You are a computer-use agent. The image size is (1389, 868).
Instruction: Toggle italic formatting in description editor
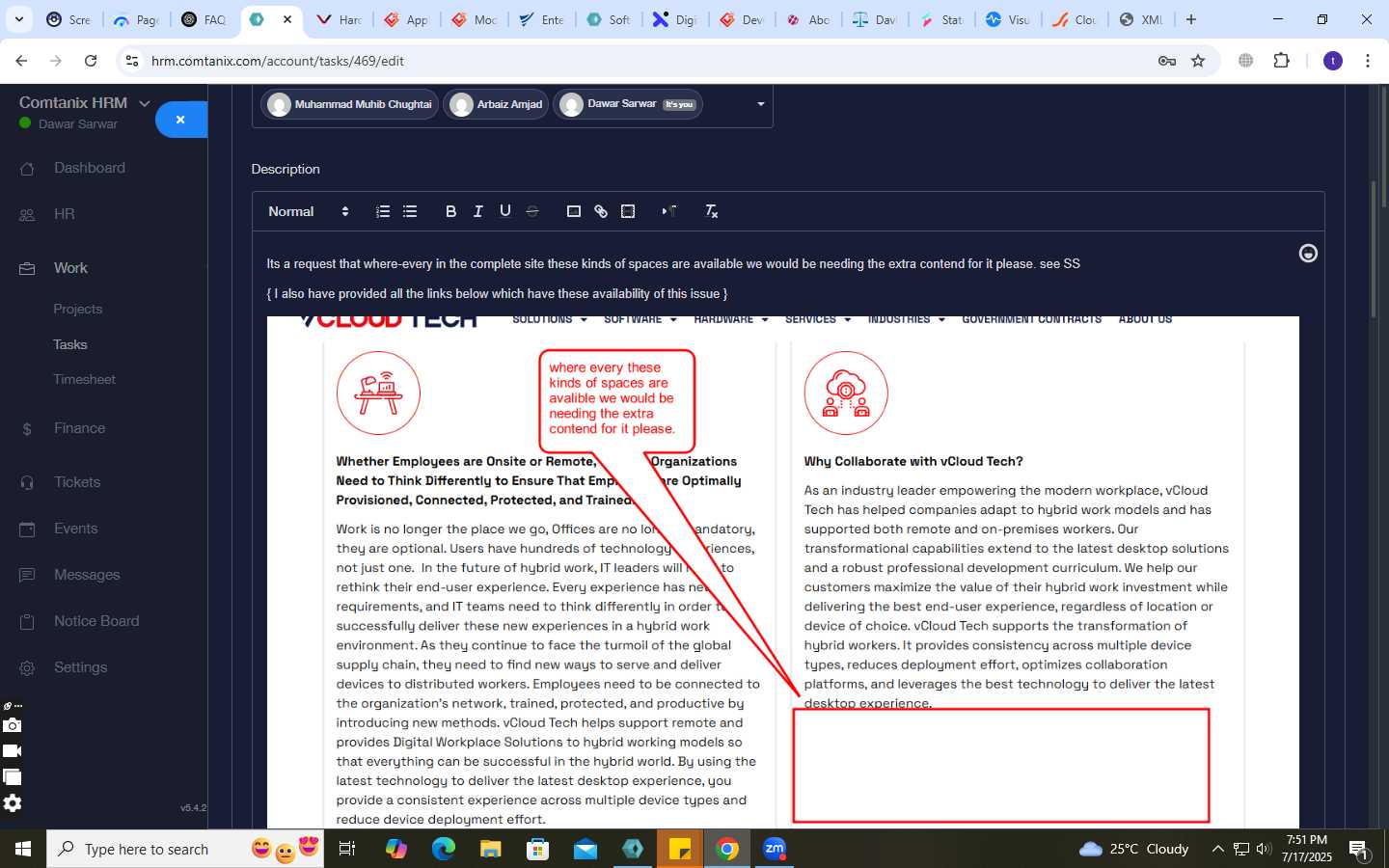(477, 211)
